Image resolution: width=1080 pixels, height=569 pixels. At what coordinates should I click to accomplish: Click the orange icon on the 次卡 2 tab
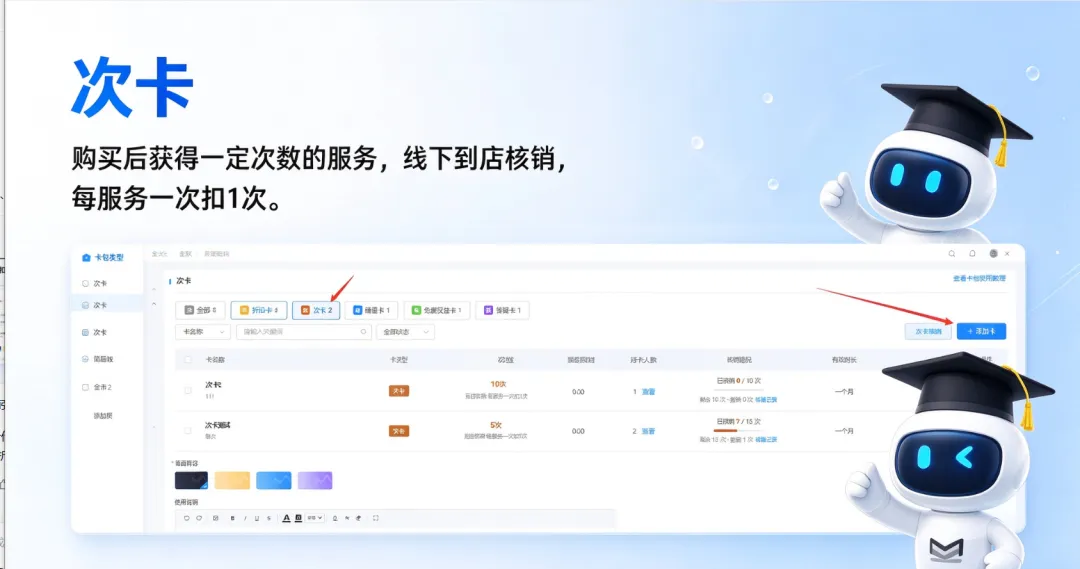pos(305,311)
